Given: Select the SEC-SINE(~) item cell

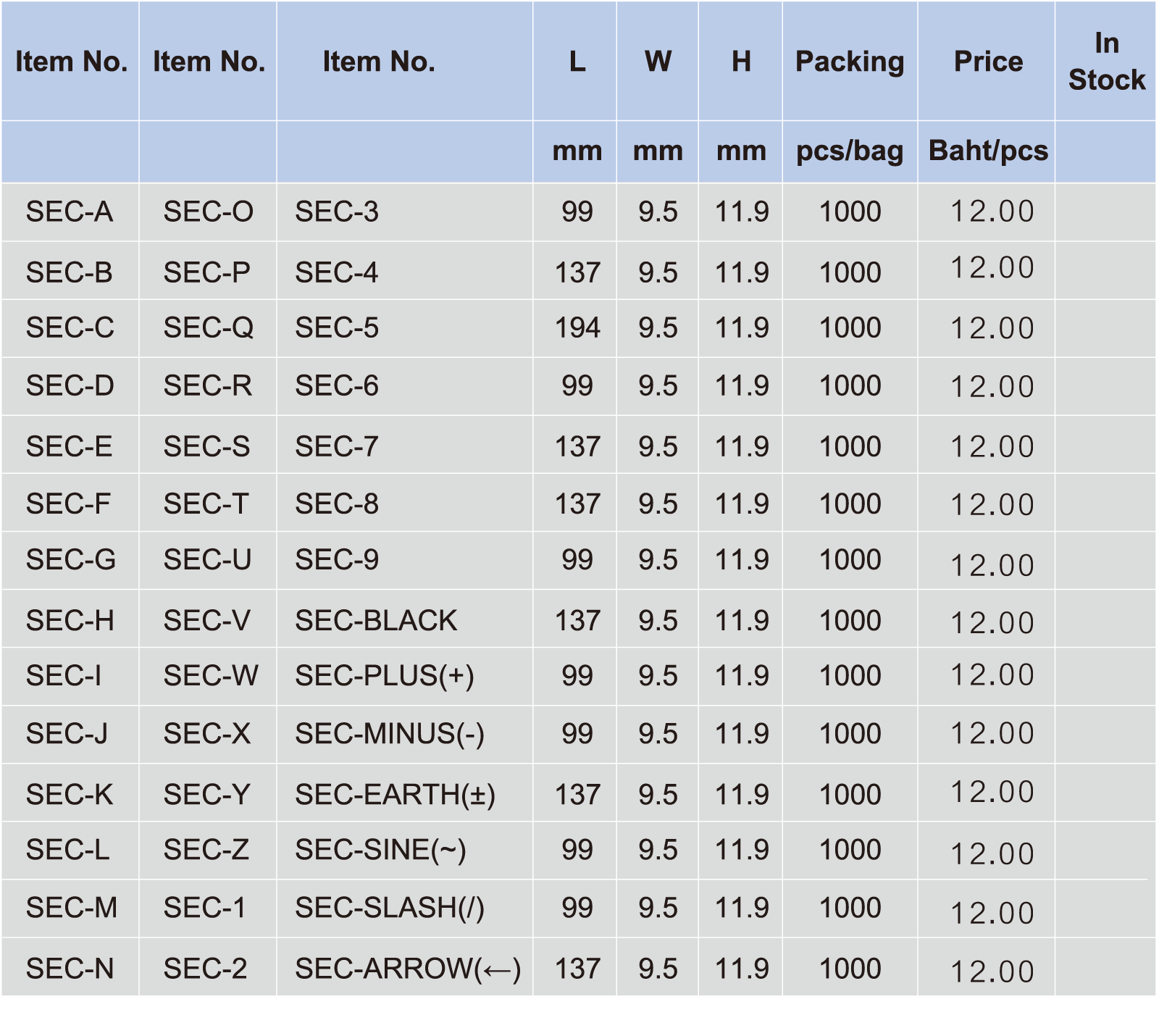Looking at the screenshot, I should click(380, 849).
